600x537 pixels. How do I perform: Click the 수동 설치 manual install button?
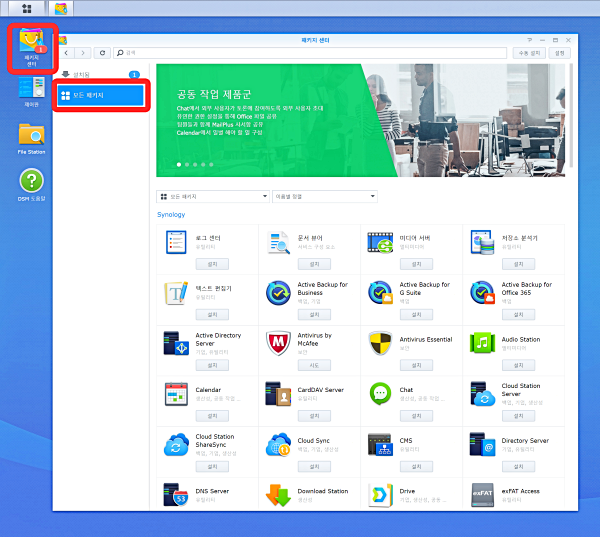point(529,53)
